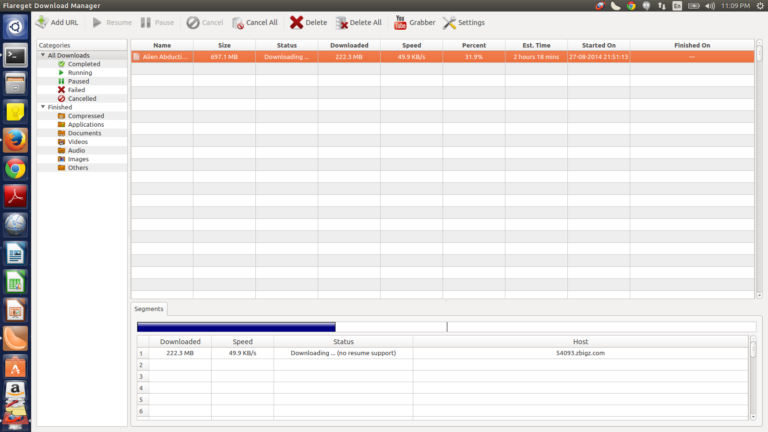Click the segments Host column header
Image resolution: width=768 pixels, height=432 pixels.
[x=580, y=341]
